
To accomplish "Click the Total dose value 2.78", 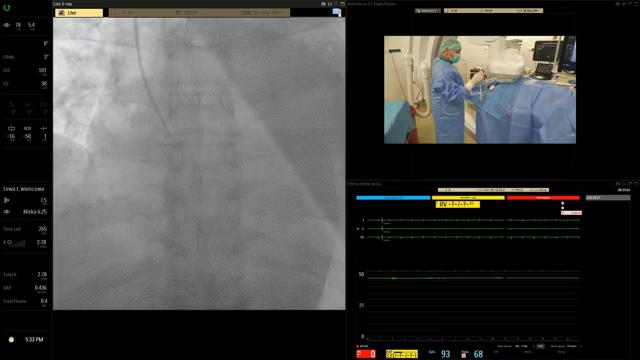I will [42, 275].
